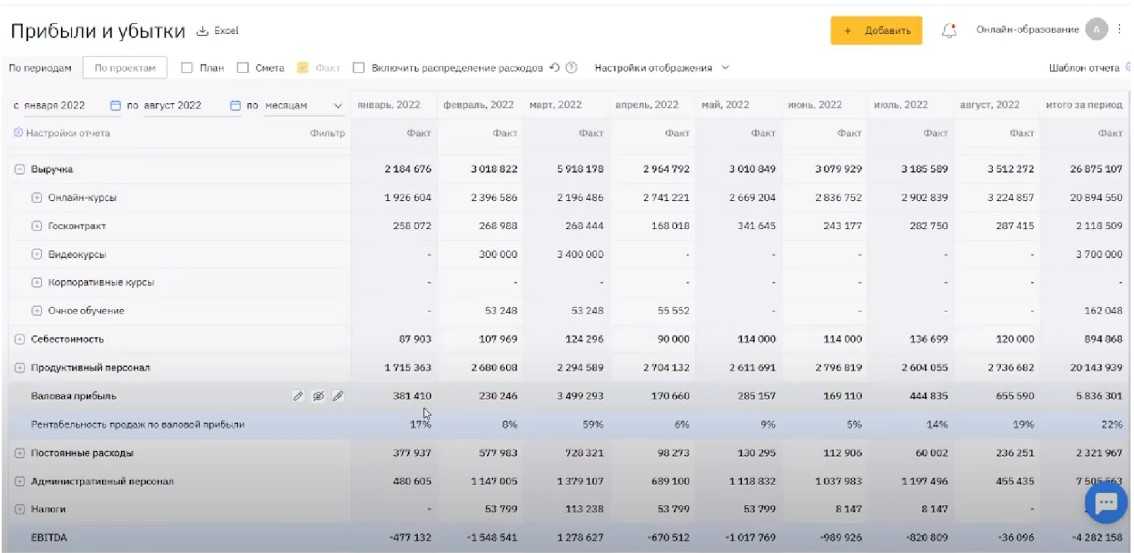Enable the План checkbox
Screen dimensions: 1134x553
tap(187, 68)
